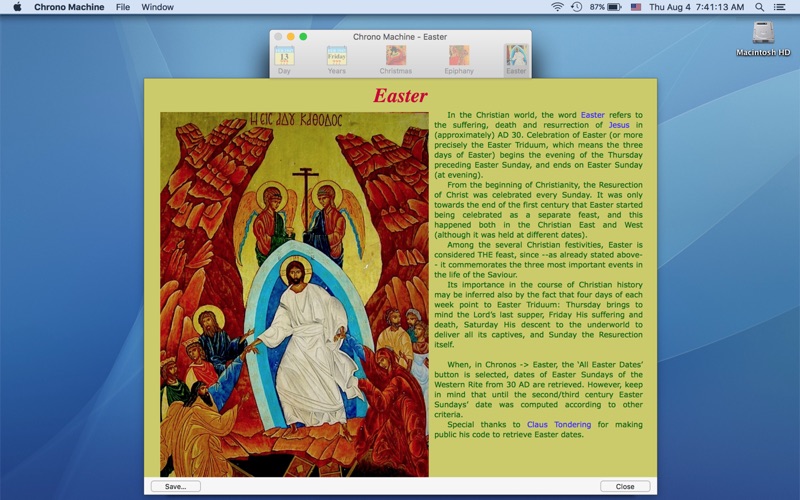
Task: Click the Close button in Easter sheet
Action: 625,486
